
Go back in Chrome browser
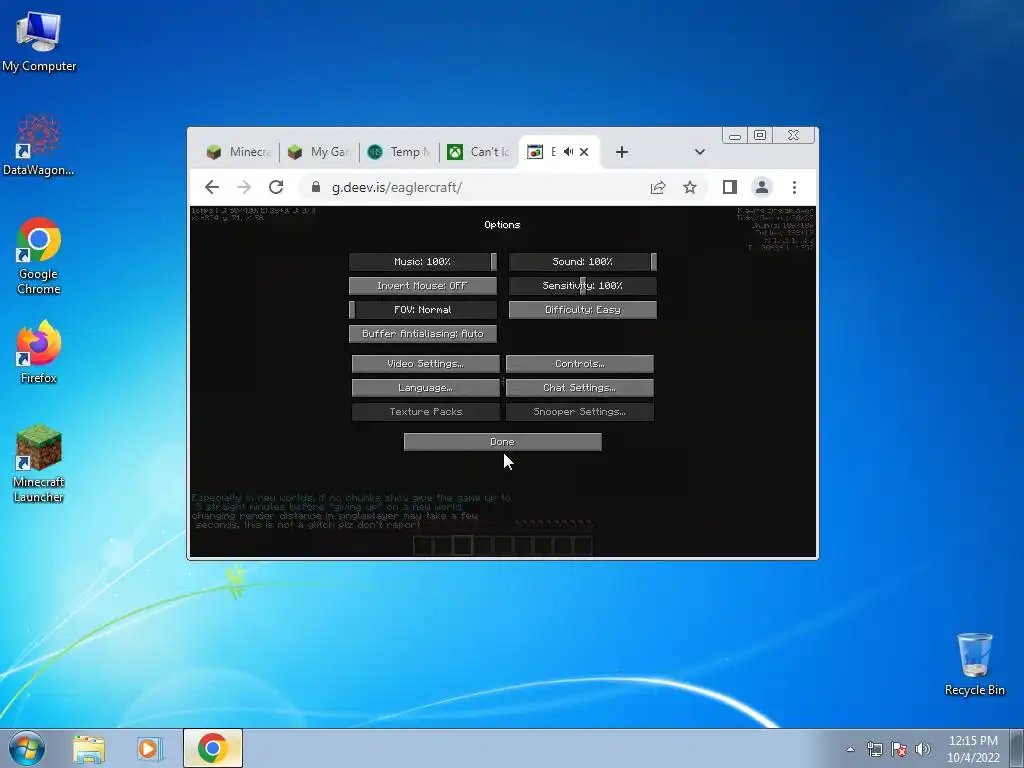coord(212,187)
